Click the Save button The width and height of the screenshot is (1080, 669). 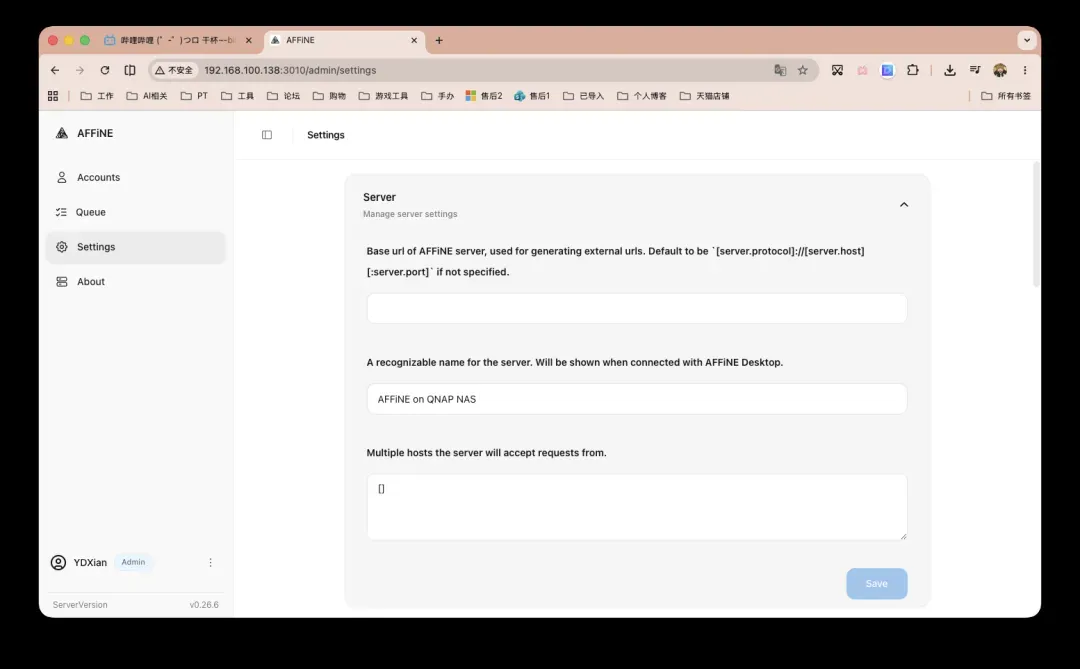876,584
